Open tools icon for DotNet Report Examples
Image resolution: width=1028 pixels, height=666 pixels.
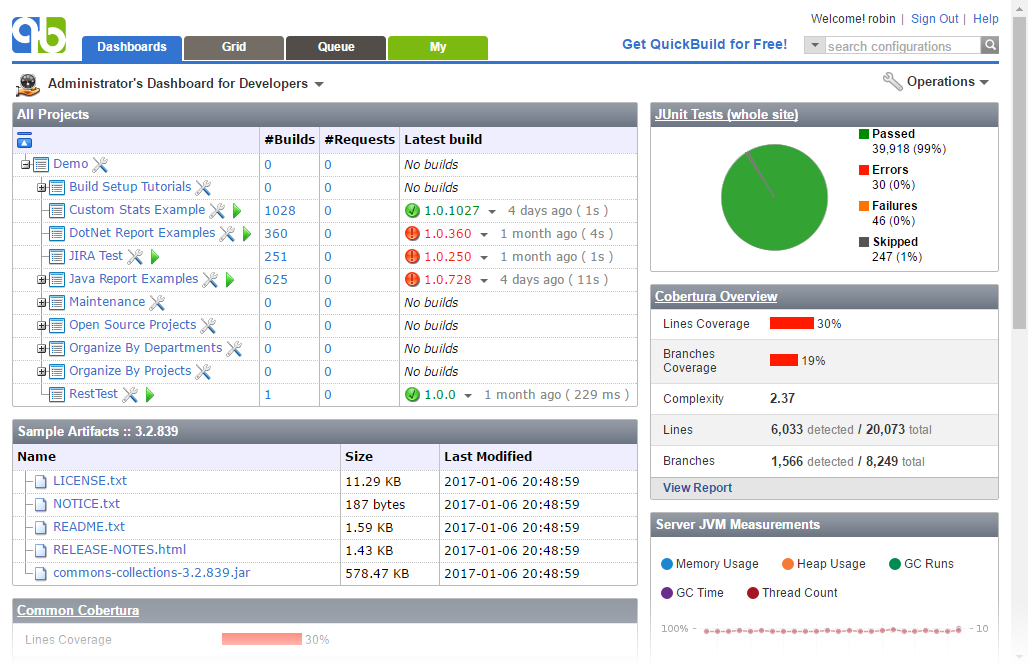point(227,233)
